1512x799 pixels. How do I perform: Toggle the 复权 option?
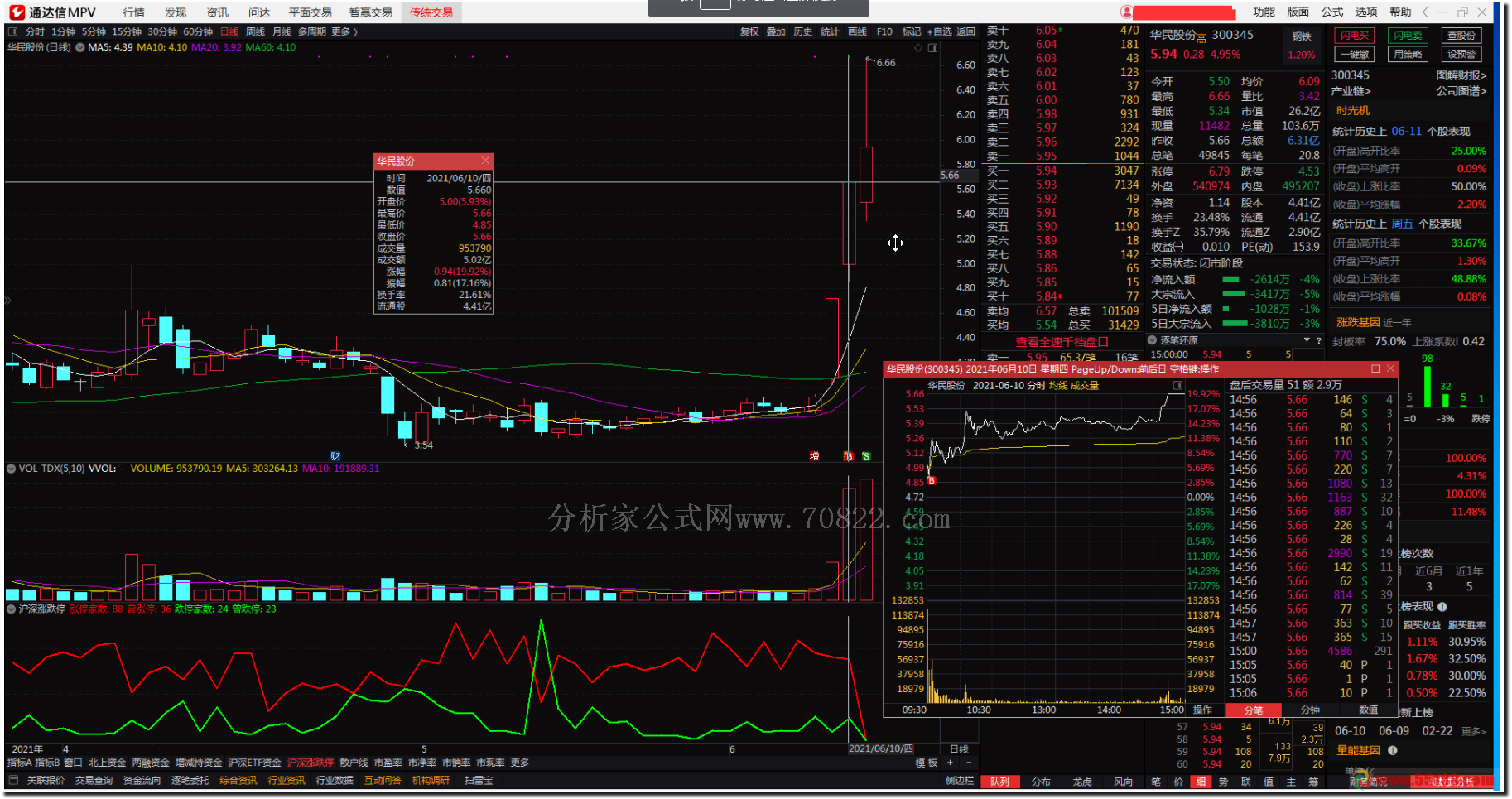coord(749,31)
